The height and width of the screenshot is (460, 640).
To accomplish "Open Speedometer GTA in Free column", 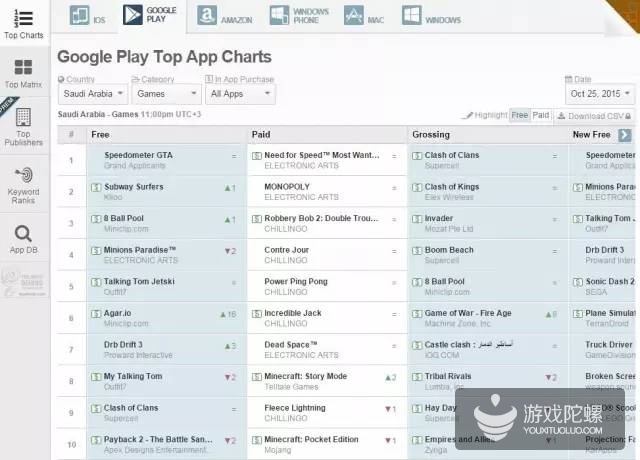I will coord(138,155).
